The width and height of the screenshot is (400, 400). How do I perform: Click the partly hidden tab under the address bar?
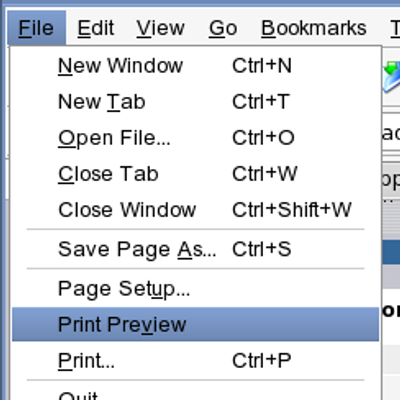(x=391, y=180)
